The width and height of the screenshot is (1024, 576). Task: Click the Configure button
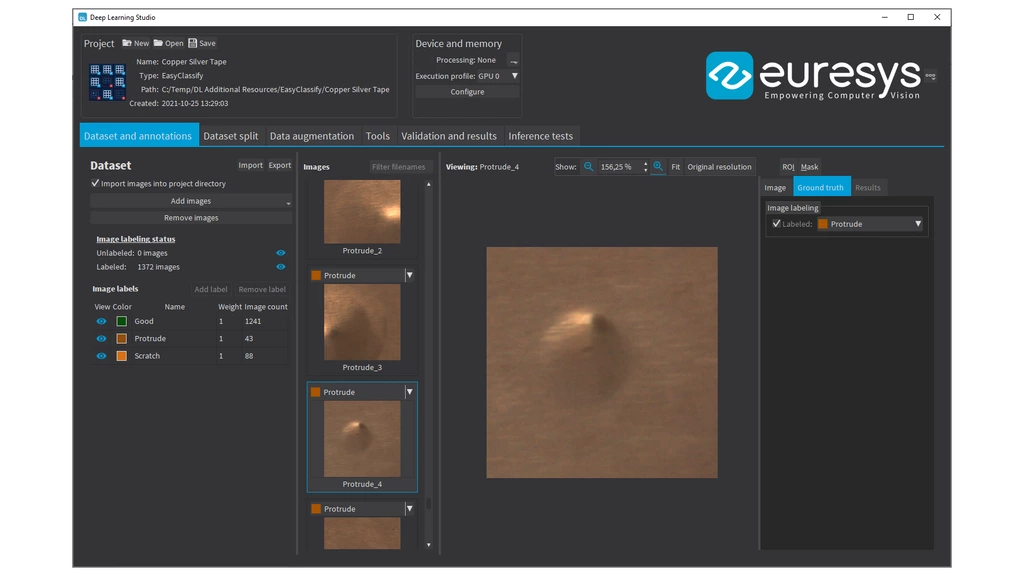pos(466,91)
